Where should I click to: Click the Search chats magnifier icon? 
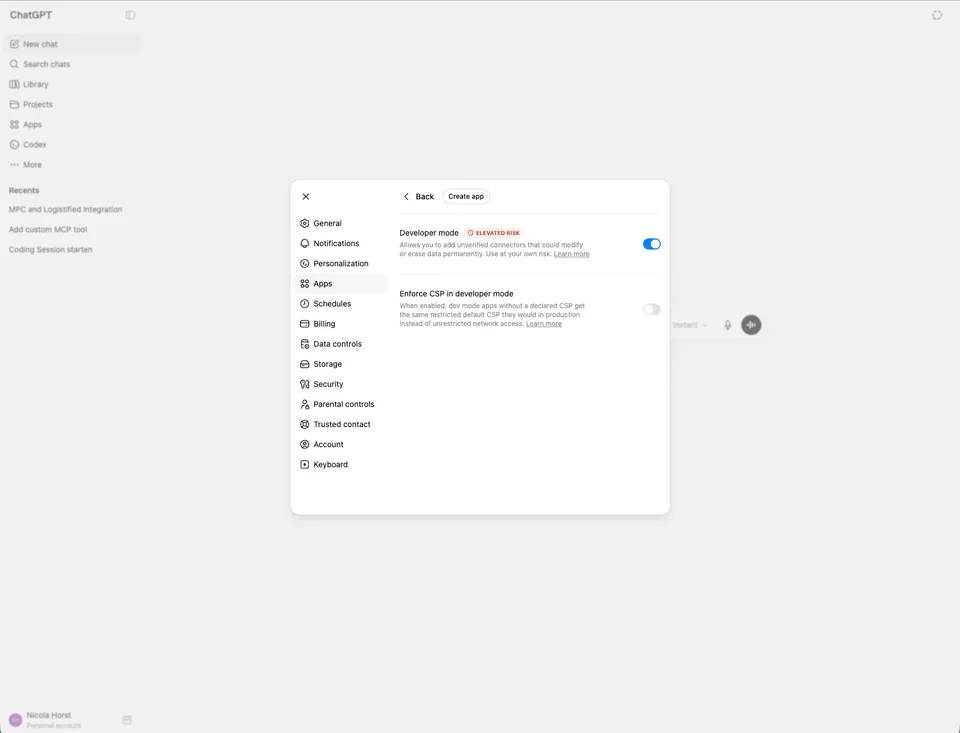(14, 64)
